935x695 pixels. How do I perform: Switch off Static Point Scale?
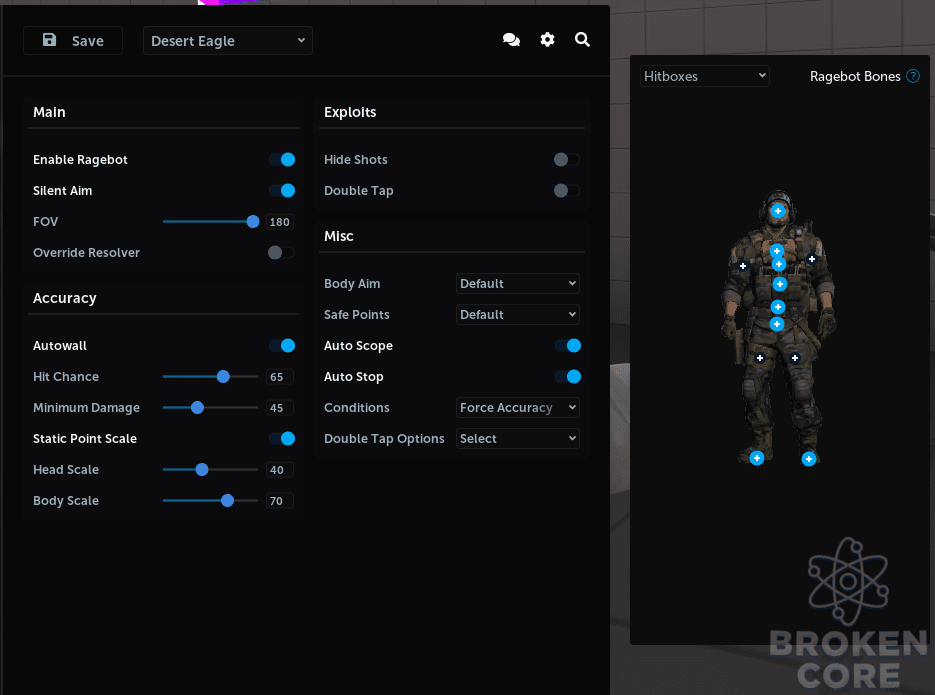pyautogui.click(x=282, y=439)
